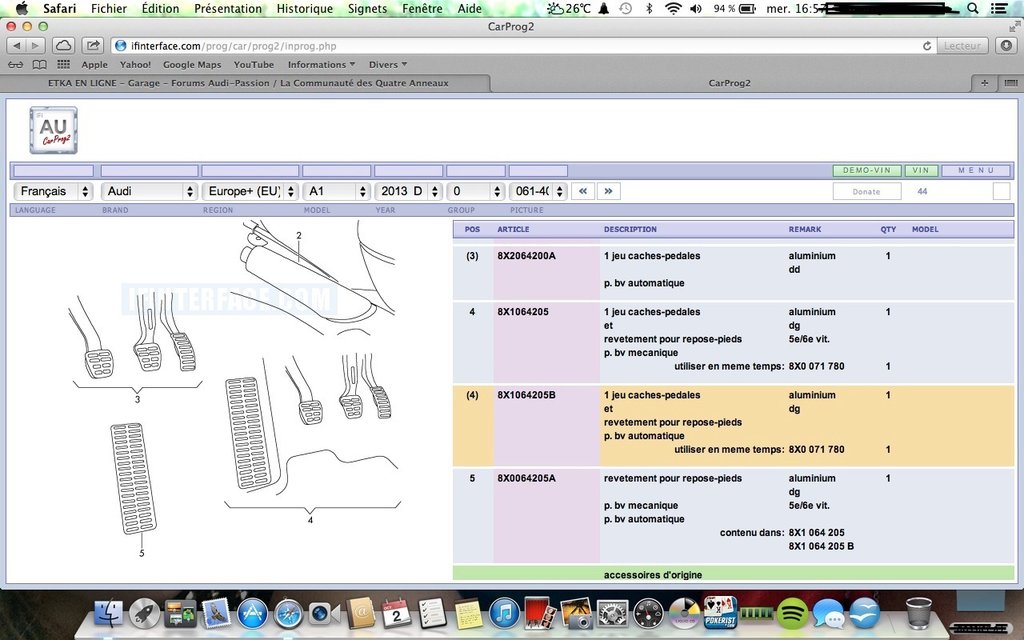Add a new tab with the plus button

(x=985, y=83)
